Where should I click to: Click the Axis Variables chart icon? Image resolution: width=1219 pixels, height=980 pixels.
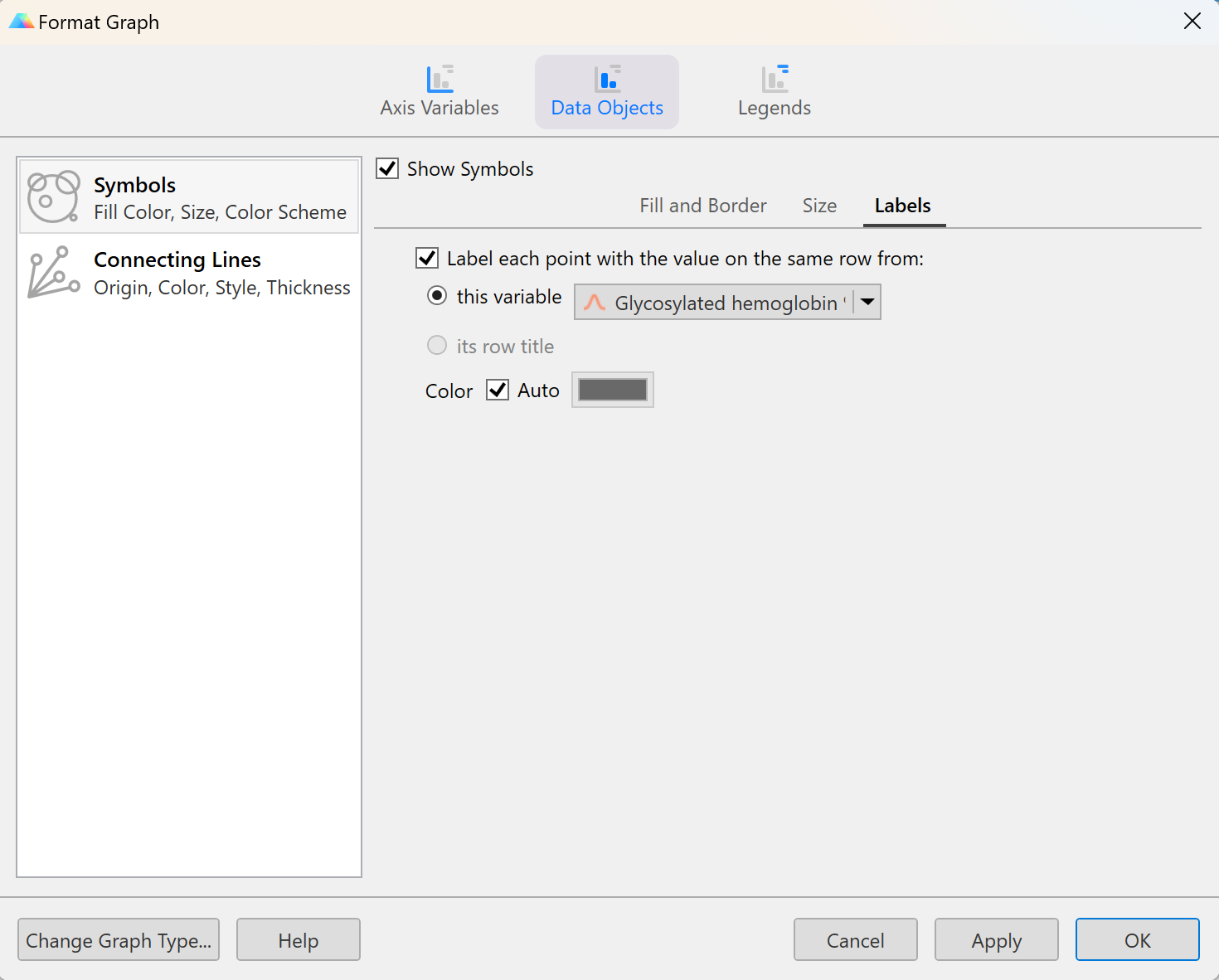click(x=440, y=80)
